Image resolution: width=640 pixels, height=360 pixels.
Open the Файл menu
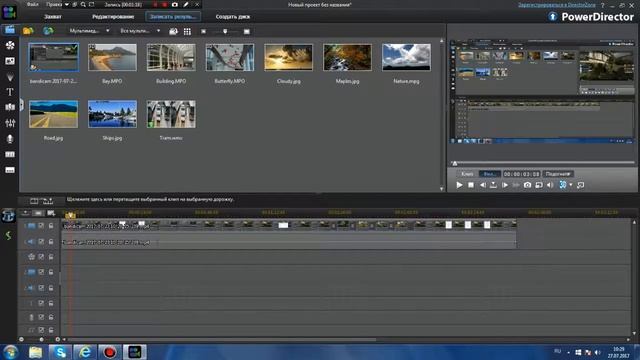click(x=33, y=4)
